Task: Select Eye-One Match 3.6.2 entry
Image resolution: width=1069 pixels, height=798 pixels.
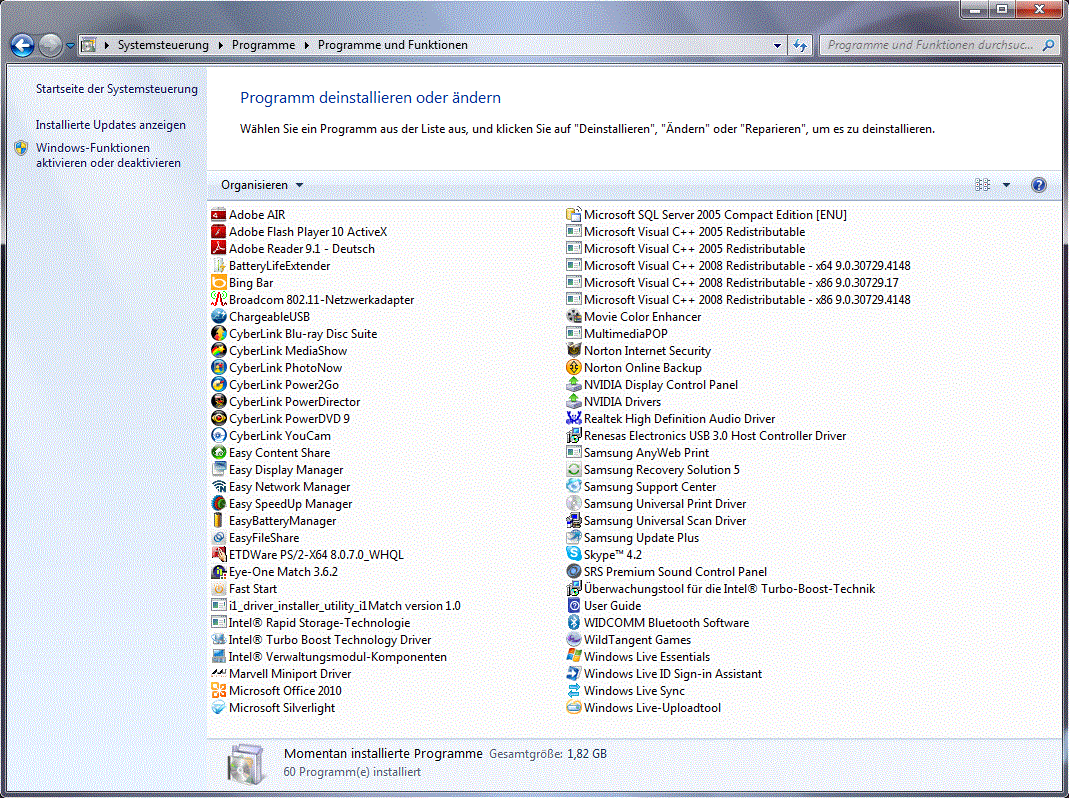Action: pyautogui.click(x=275, y=572)
